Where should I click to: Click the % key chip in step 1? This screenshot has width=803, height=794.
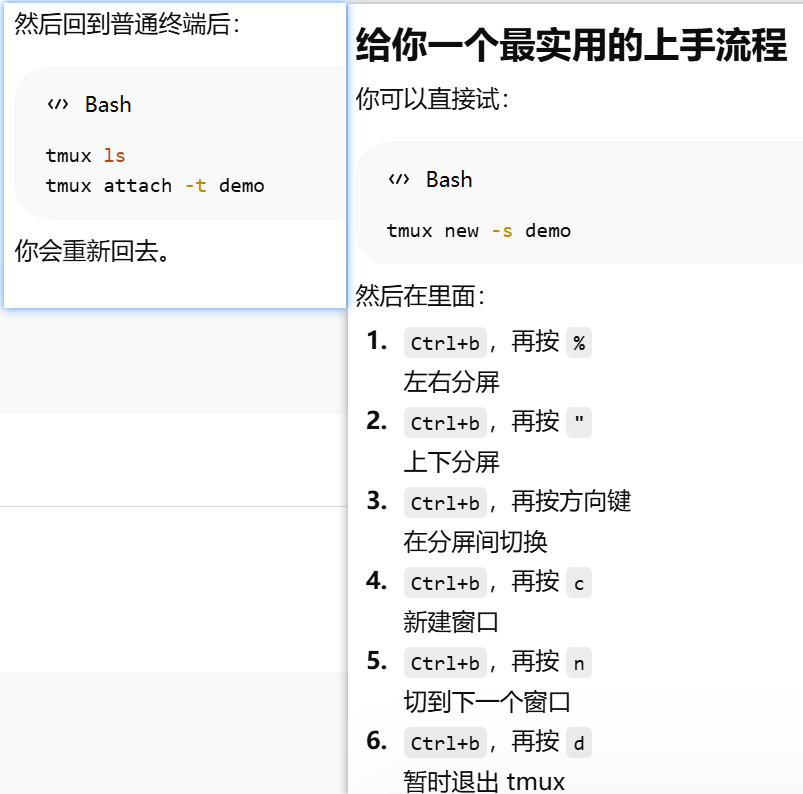point(579,343)
